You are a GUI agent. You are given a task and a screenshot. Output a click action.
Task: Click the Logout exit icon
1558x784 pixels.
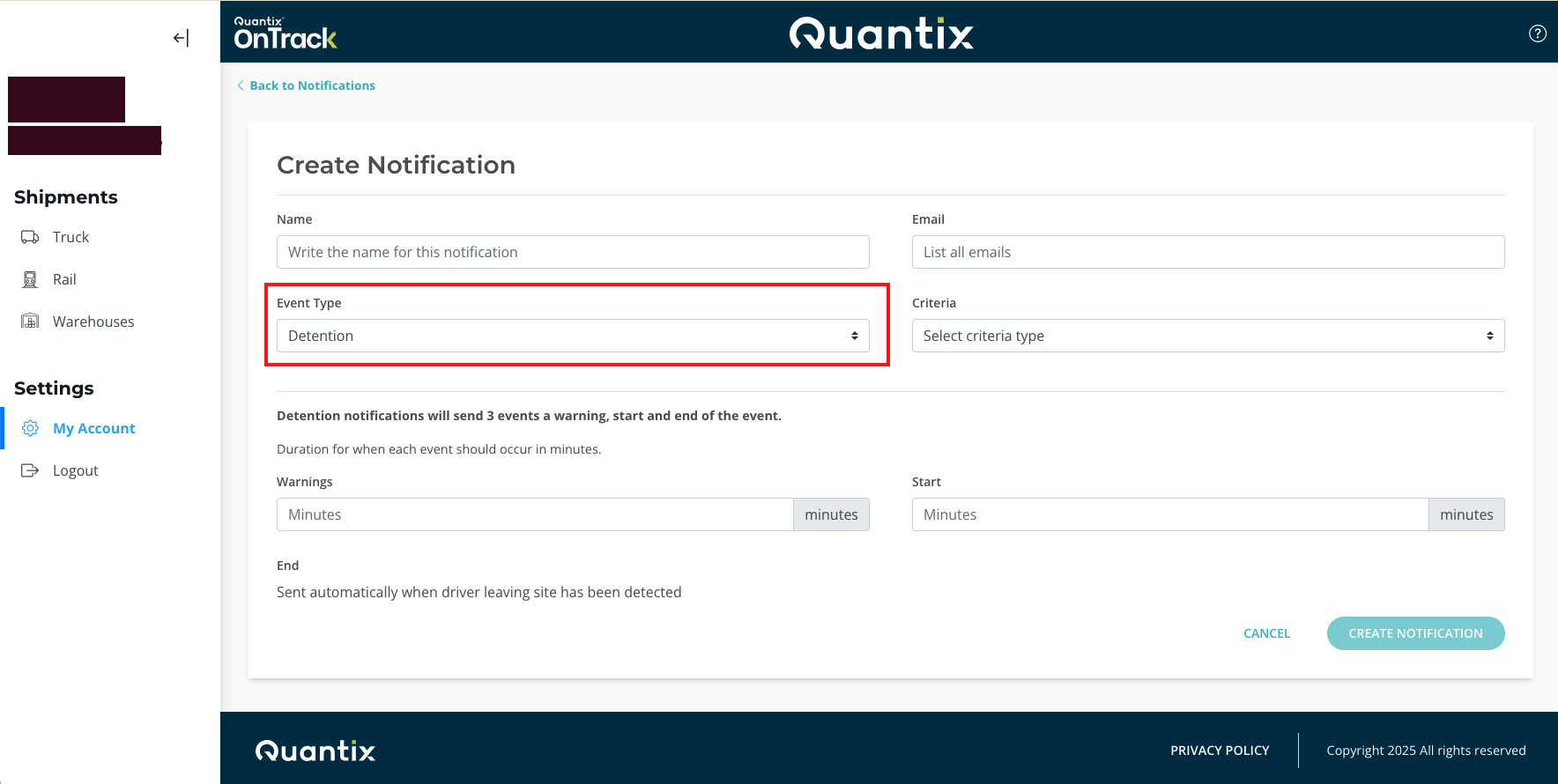[30, 470]
